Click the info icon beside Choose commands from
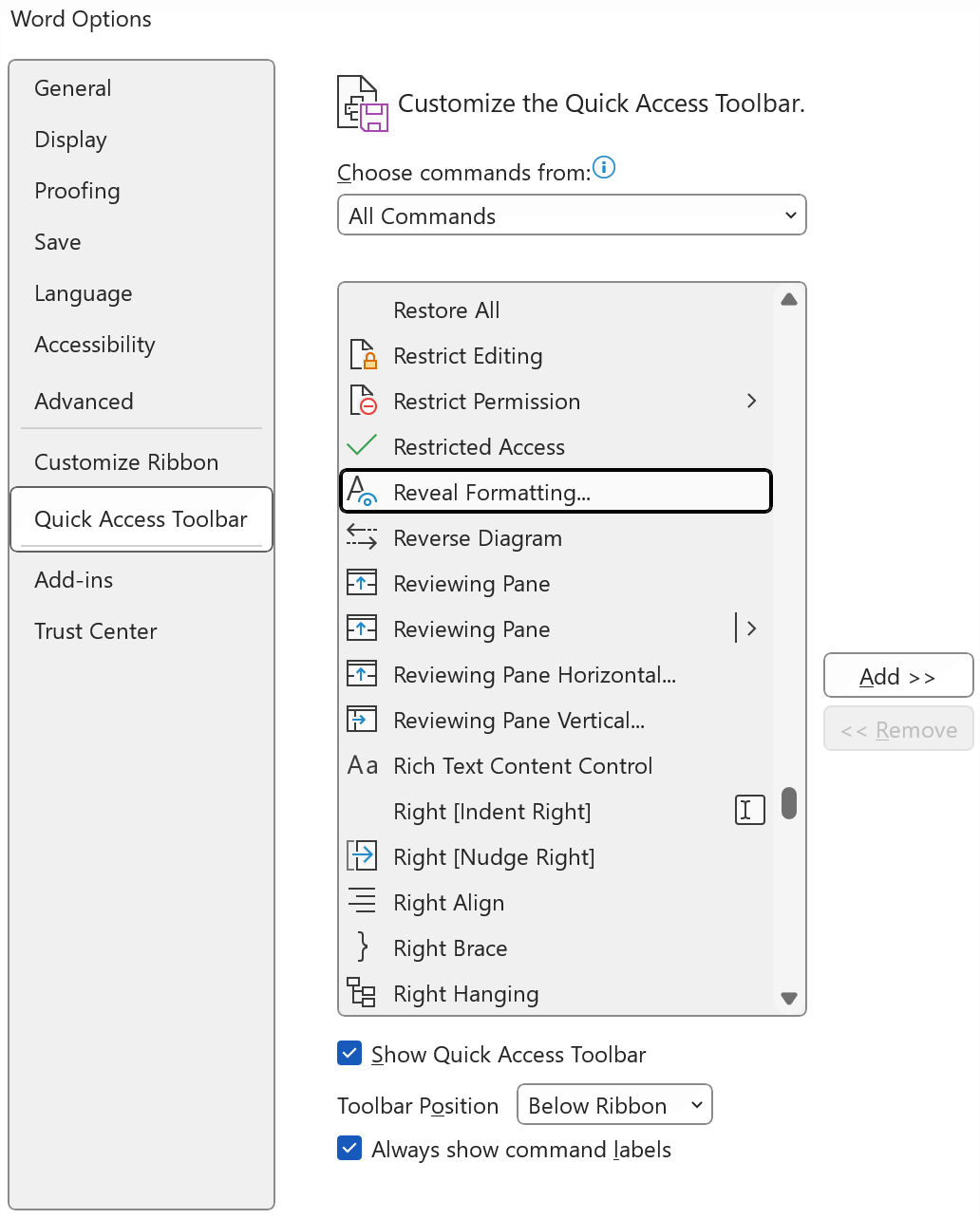This screenshot has height=1219, width=980. coord(604,168)
